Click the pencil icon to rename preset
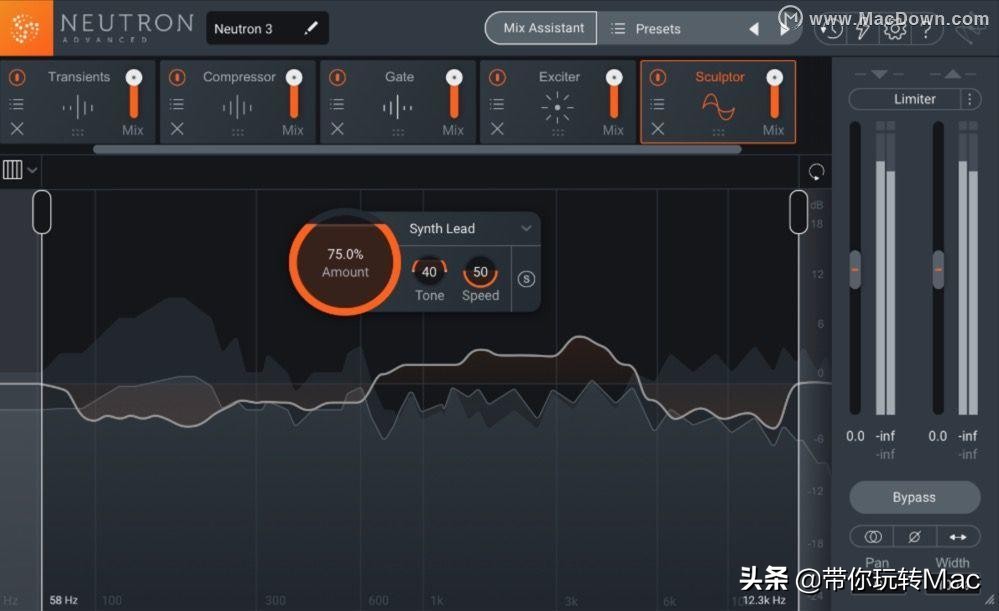Viewport: 999px width, 611px height. click(x=313, y=28)
